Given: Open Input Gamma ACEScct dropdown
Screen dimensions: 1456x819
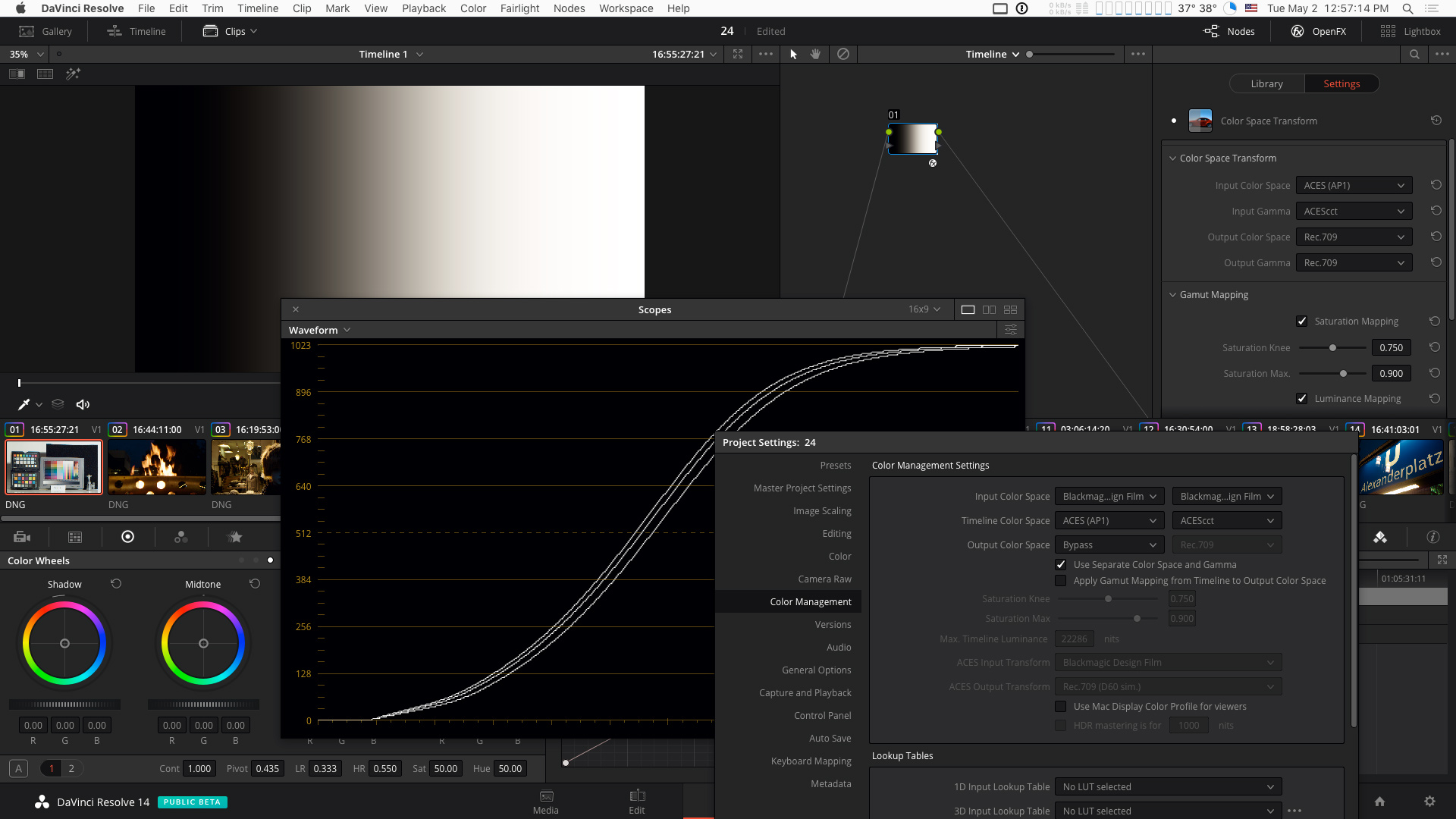Looking at the screenshot, I should click(1354, 212).
